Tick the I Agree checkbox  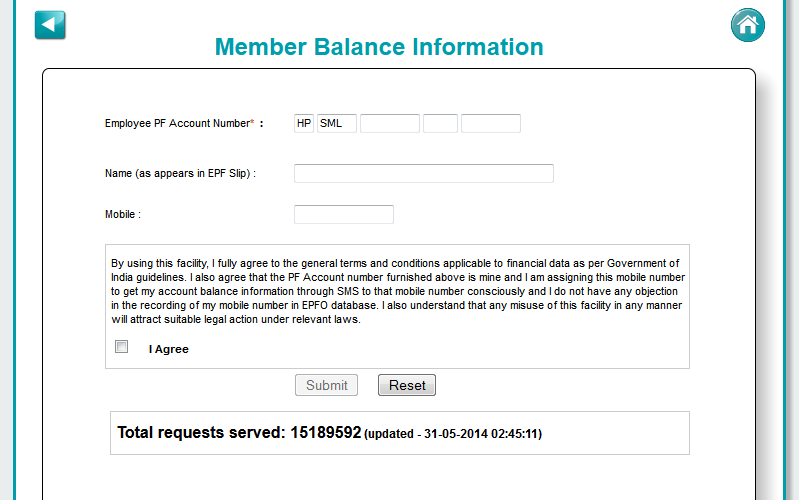122,347
